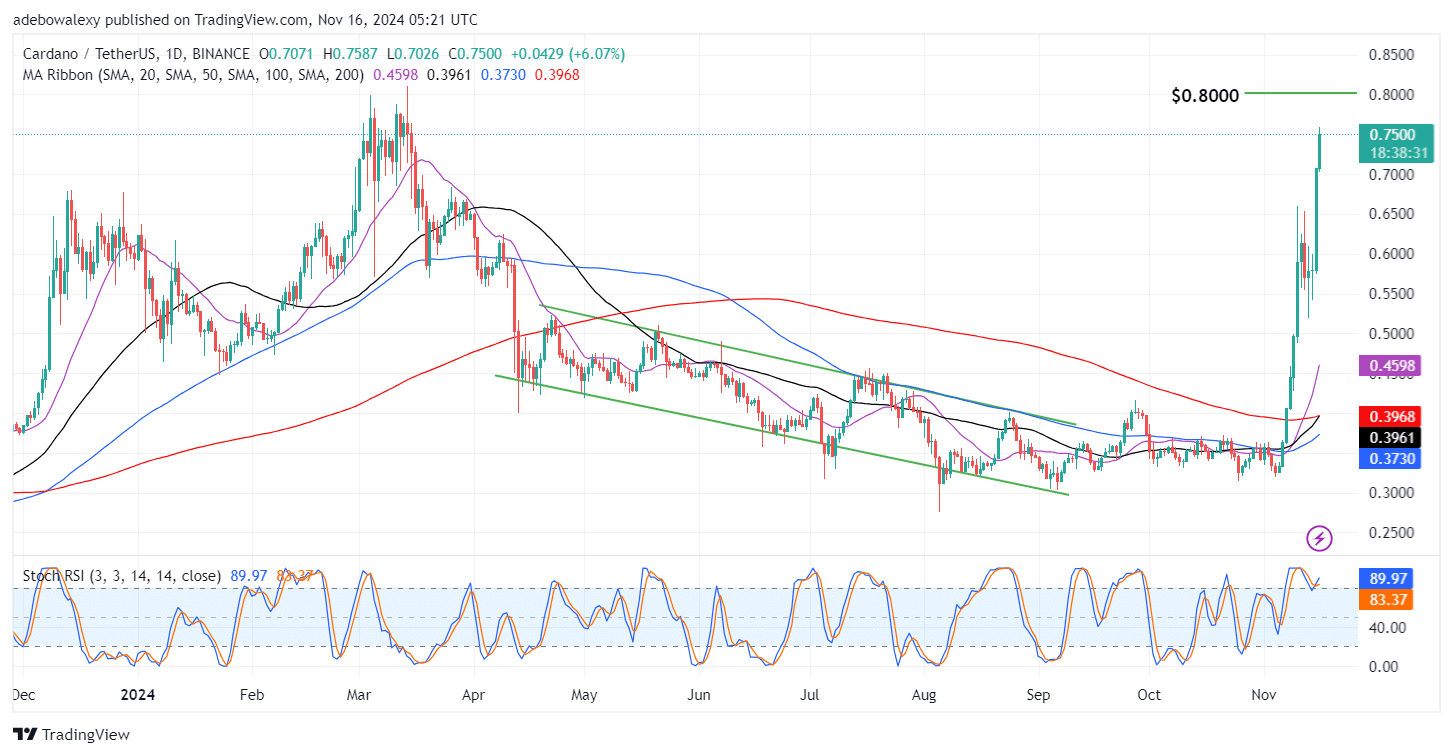Click the 0.5000 price axis label
This screenshot has width=1453, height=756.
[x=1391, y=334]
